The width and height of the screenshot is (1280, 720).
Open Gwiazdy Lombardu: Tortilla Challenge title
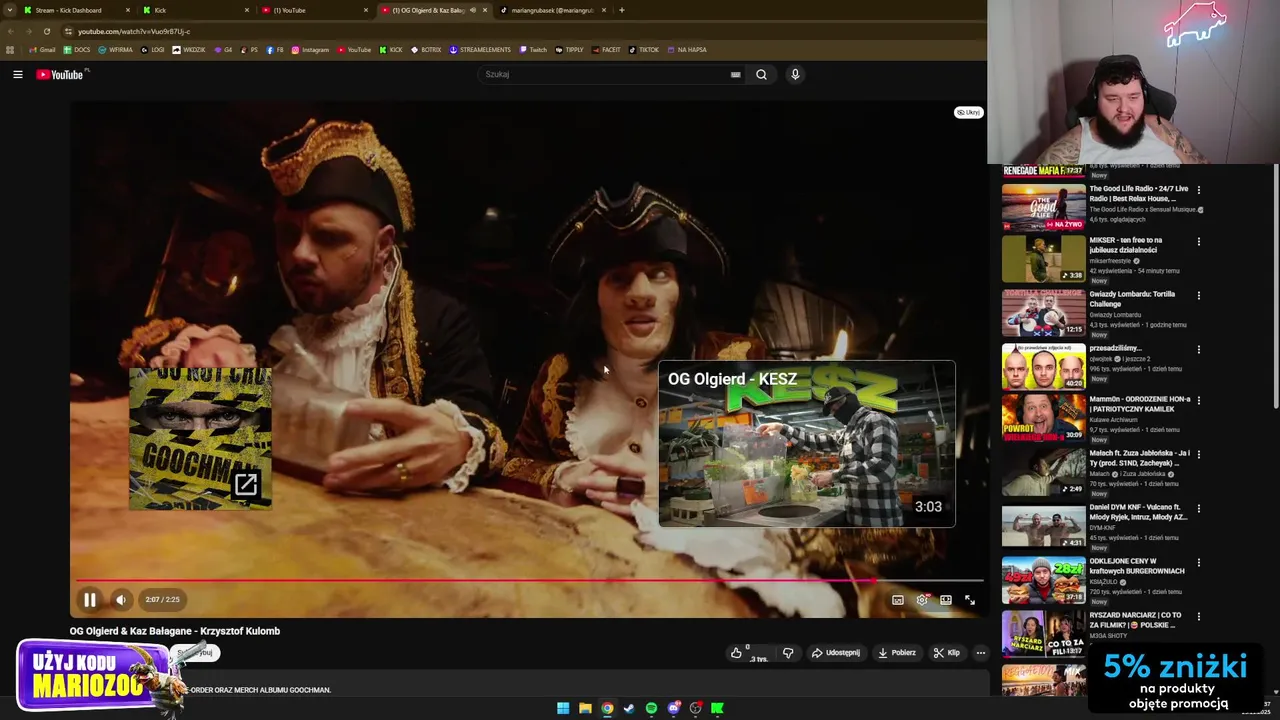click(x=1132, y=298)
